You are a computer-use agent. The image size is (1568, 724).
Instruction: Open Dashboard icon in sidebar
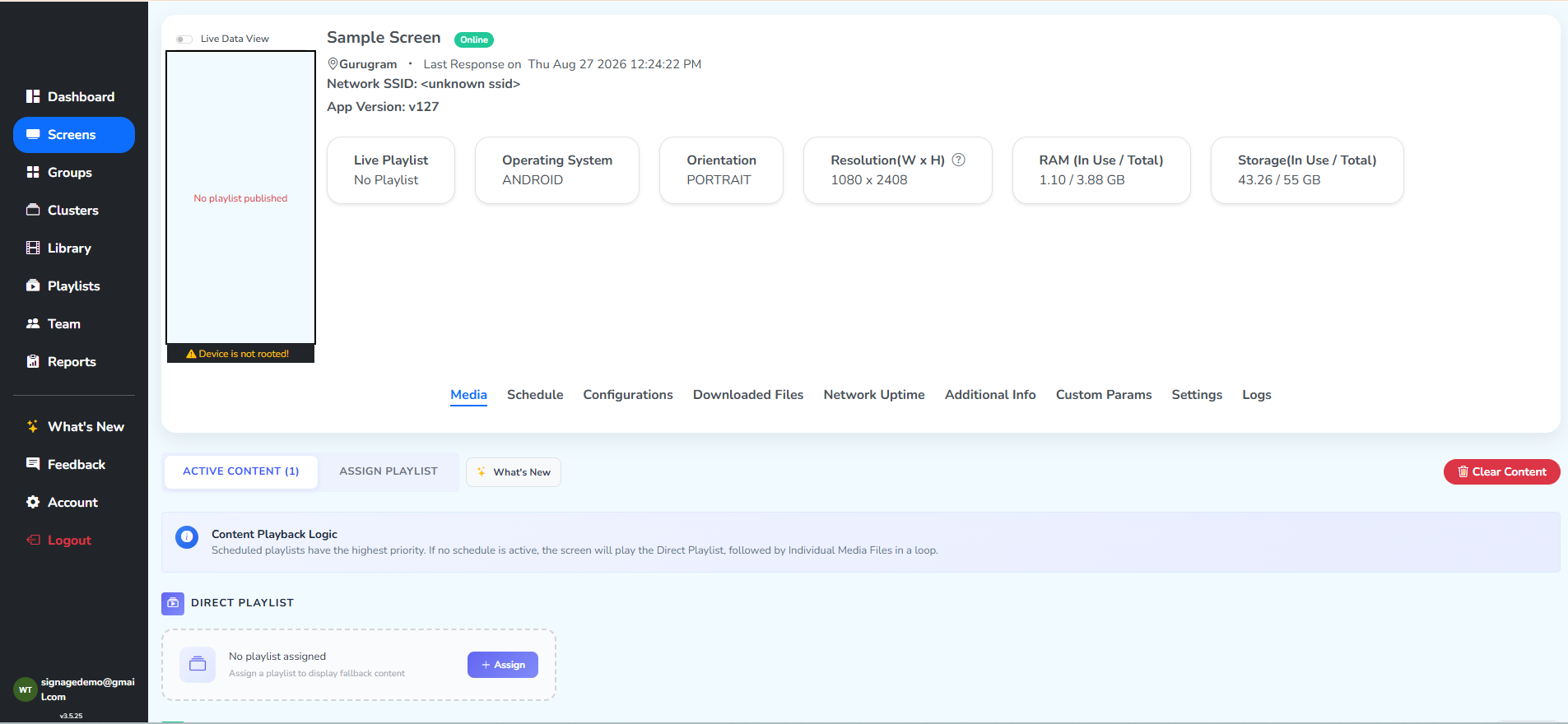[x=33, y=96]
